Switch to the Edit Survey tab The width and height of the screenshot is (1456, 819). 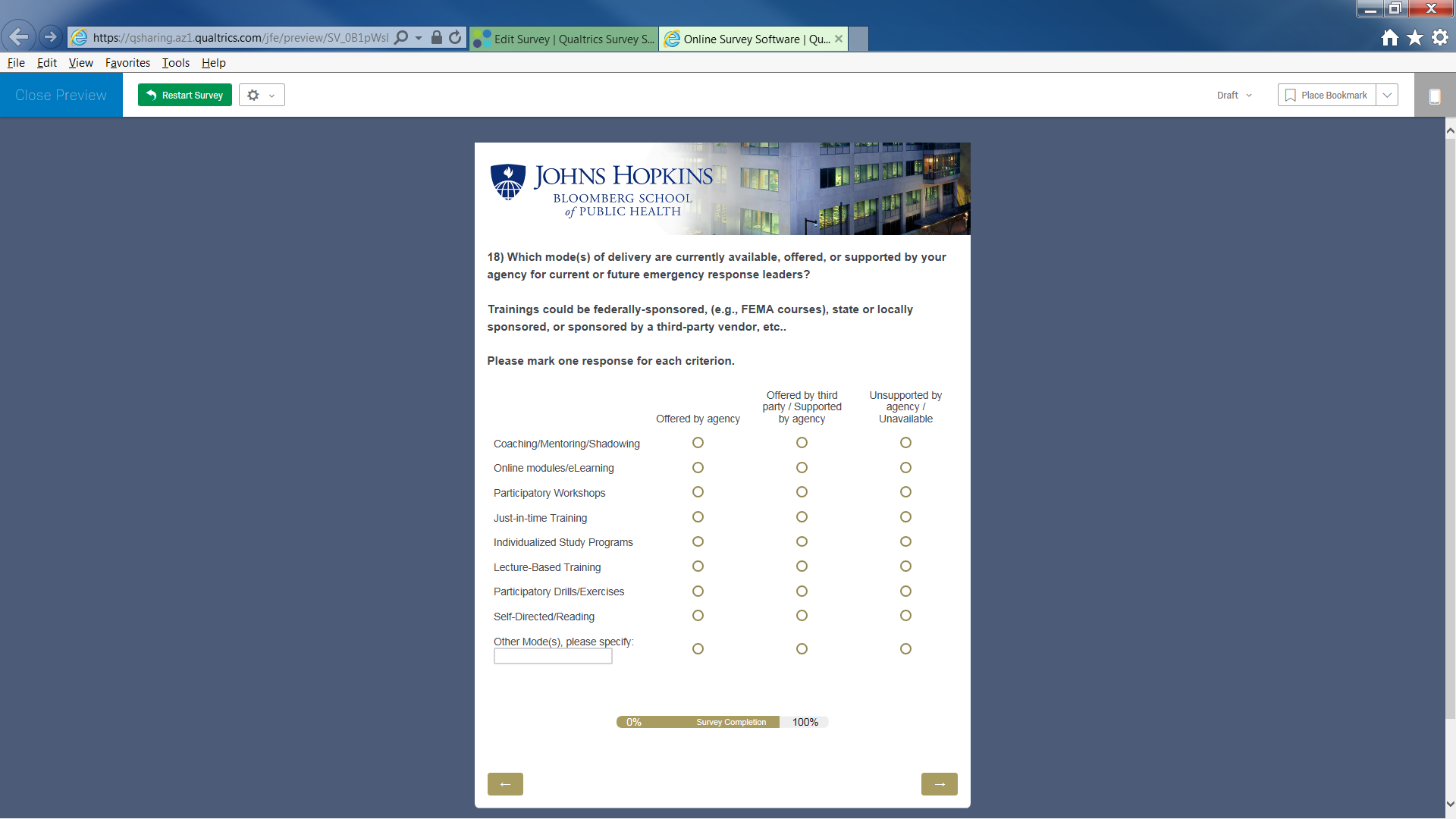[564, 39]
